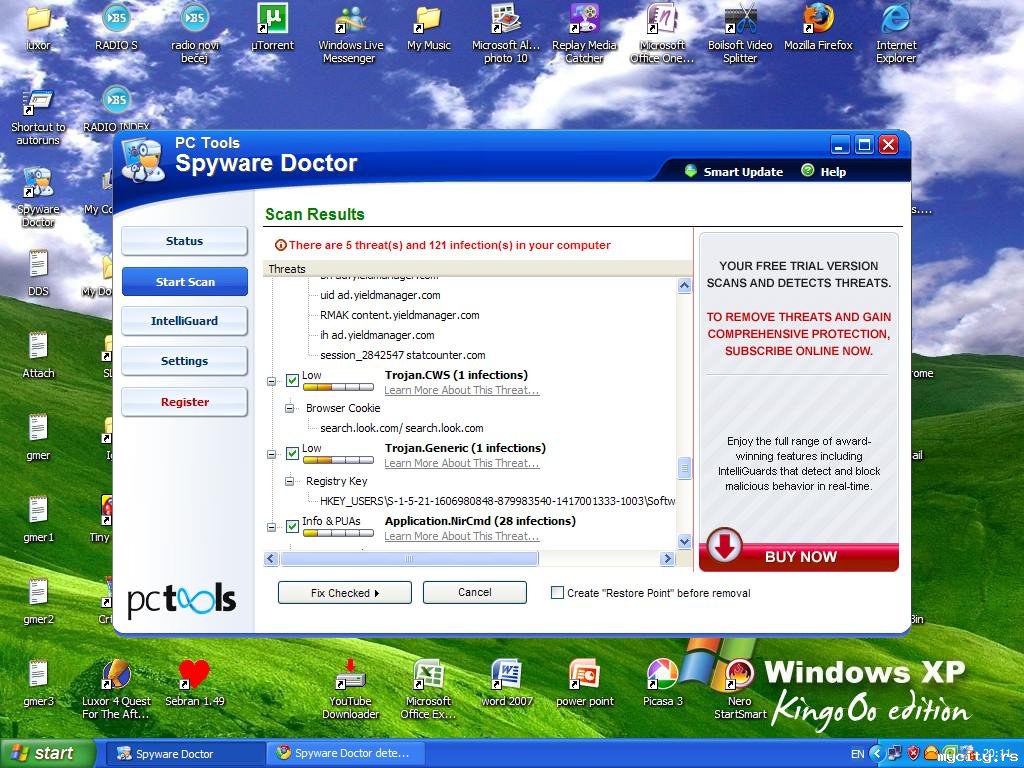The image size is (1024, 768).
Task: Select the Start Scan section
Action: point(184,281)
